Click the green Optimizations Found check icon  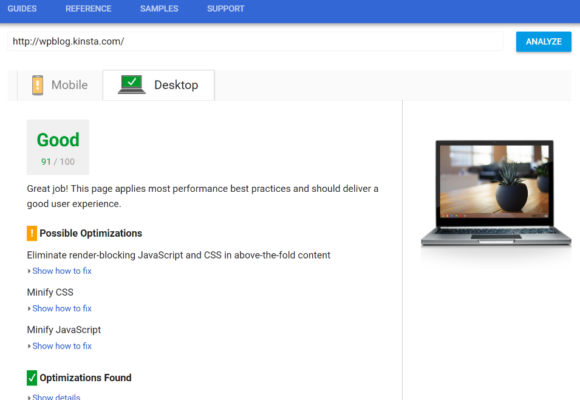(32, 378)
